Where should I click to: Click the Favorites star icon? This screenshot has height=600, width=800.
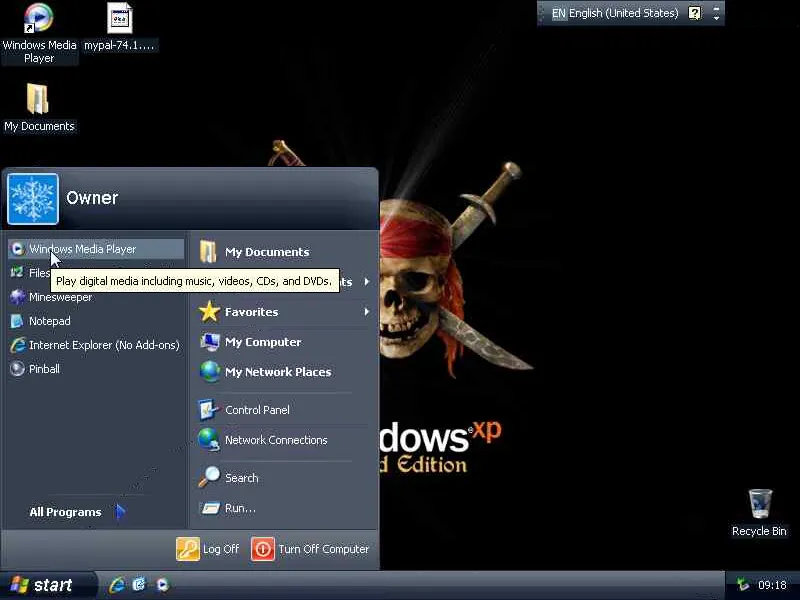(209, 312)
